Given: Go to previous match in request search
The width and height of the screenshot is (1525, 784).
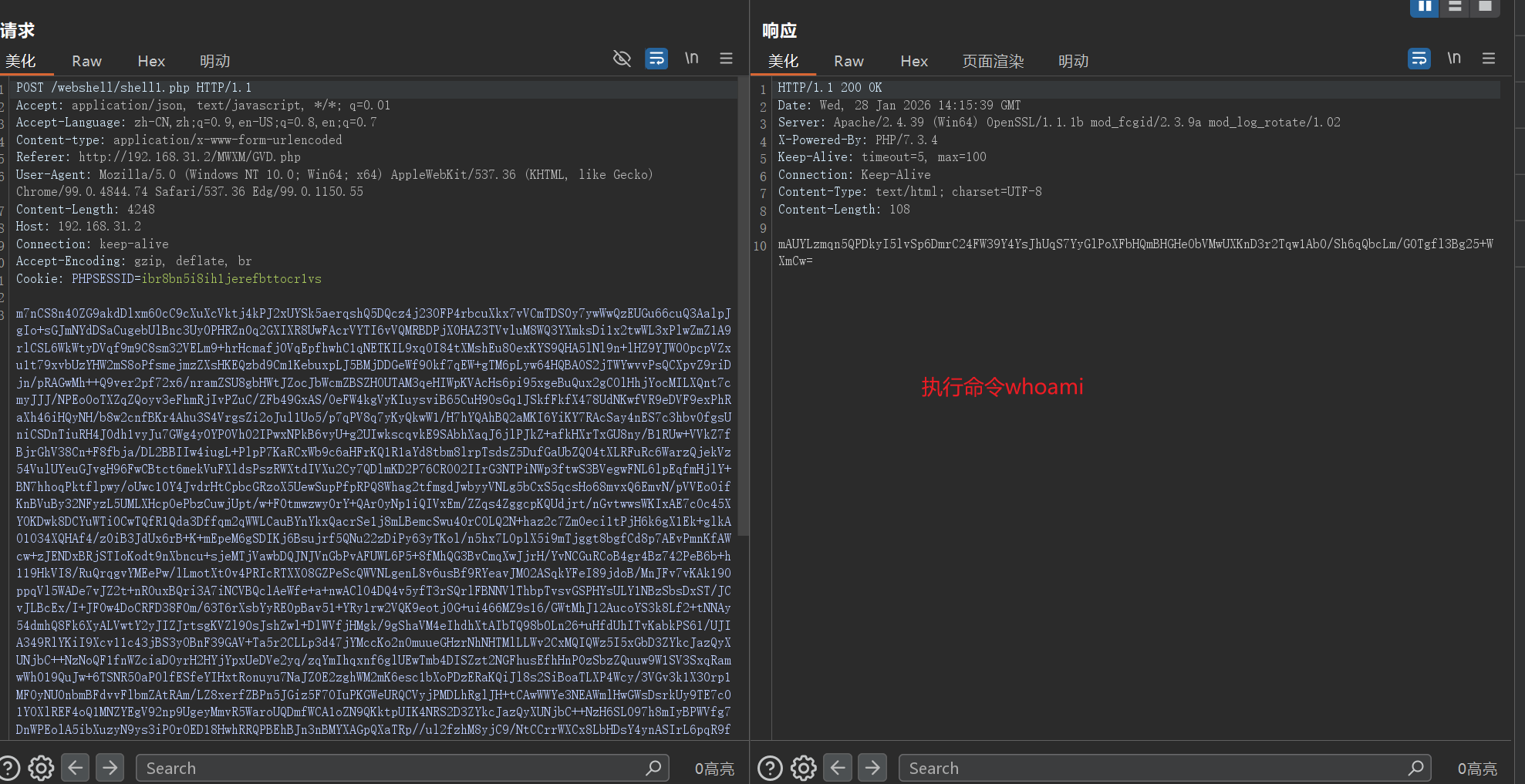Looking at the screenshot, I should [76, 768].
